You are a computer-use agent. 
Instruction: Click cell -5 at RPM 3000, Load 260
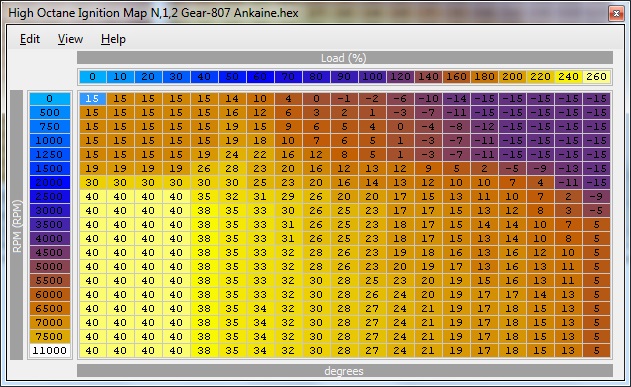[596, 210]
